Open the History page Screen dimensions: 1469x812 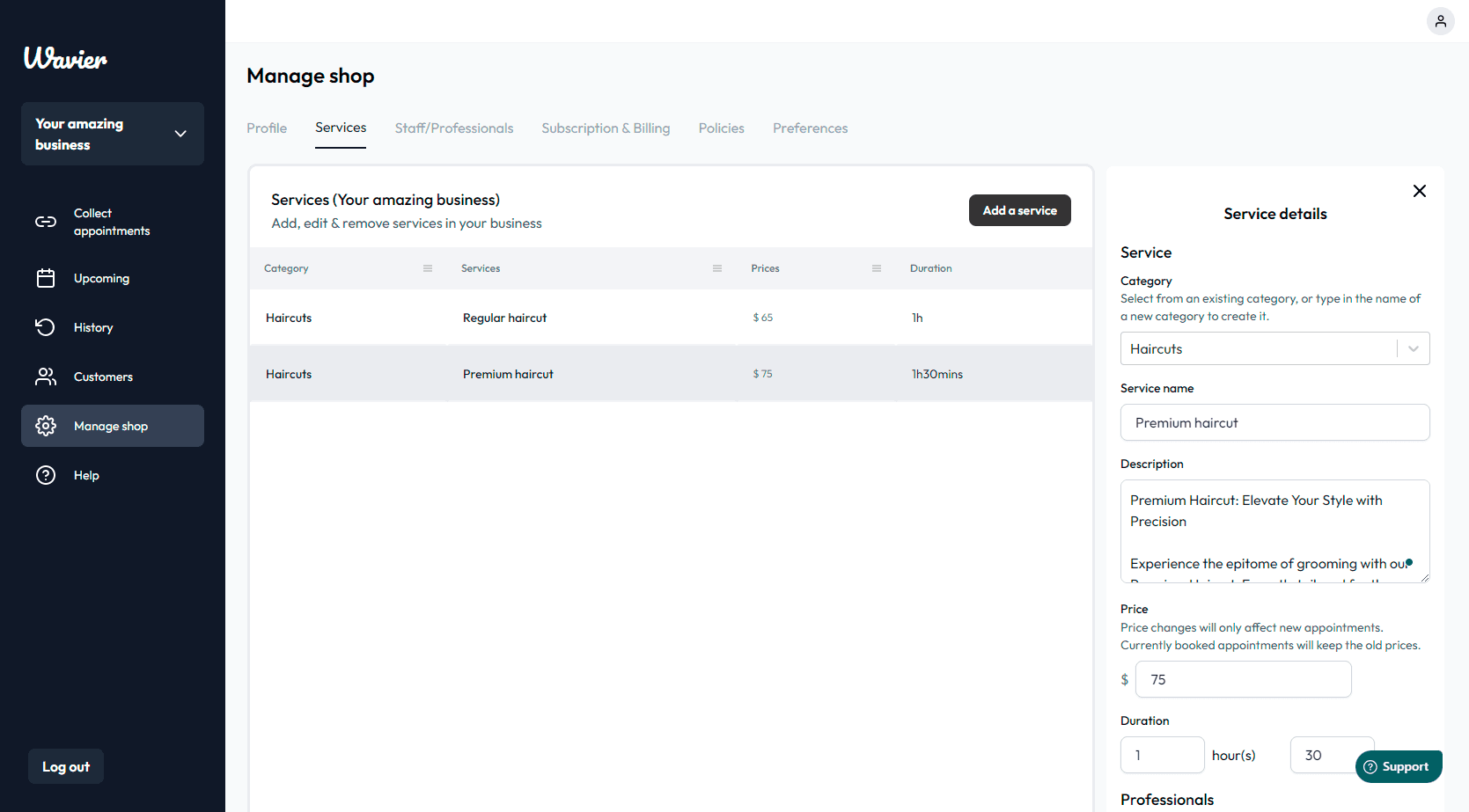pyautogui.click(x=113, y=327)
